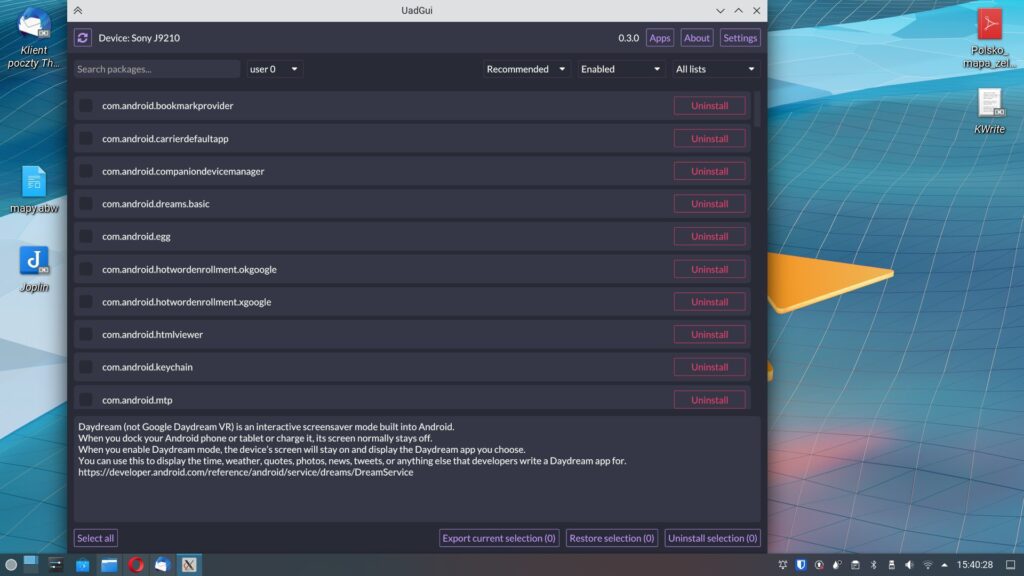Open Bitwarden shield icon in tray
The height and width of the screenshot is (576, 1024).
(801, 565)
